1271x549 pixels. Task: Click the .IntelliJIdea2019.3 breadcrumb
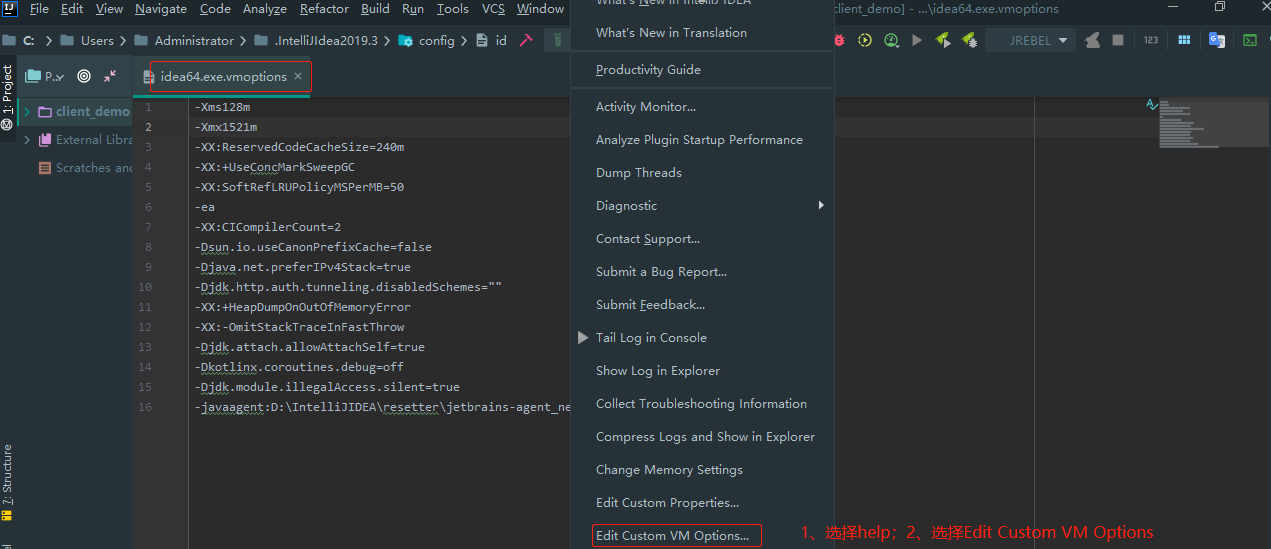tap(315, 41)
